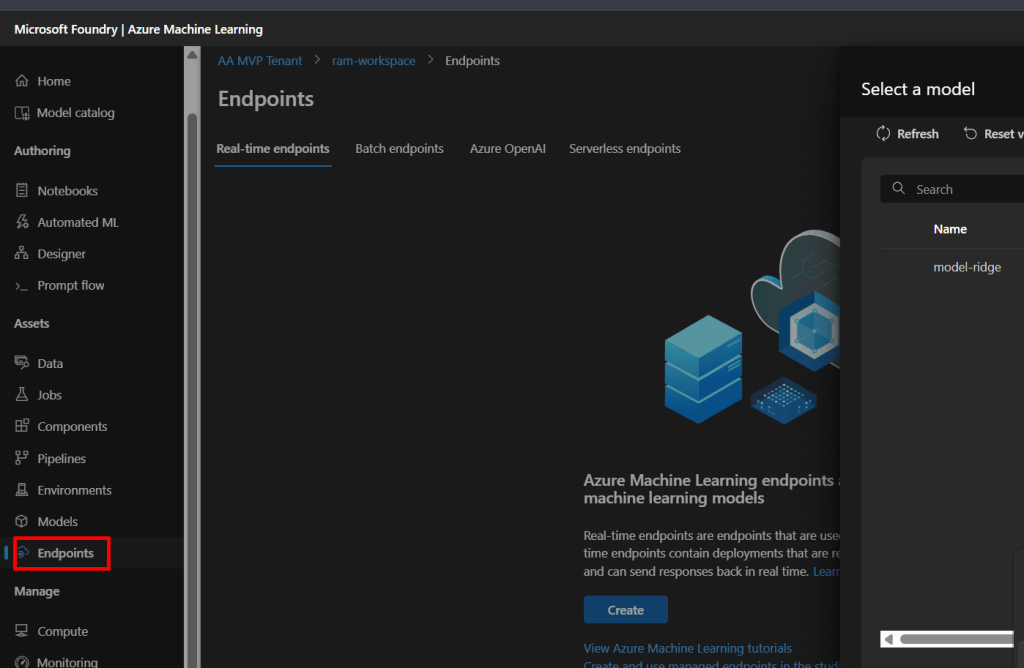1024x668 pixels.
Task: Open Prompt flow icon in sidebar
Action: [22, 286]
